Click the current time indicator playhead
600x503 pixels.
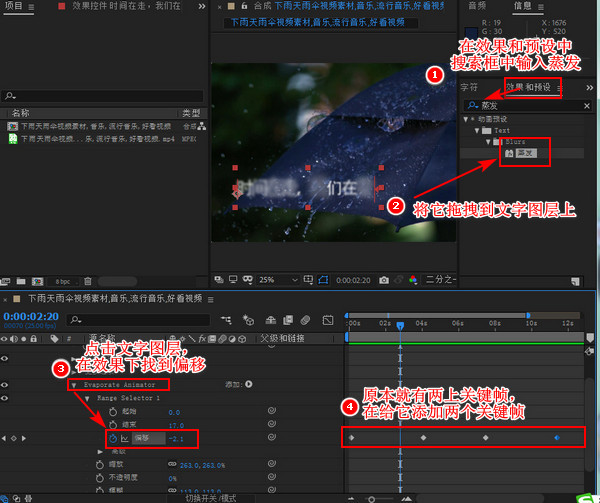click(x=400, y=326)
